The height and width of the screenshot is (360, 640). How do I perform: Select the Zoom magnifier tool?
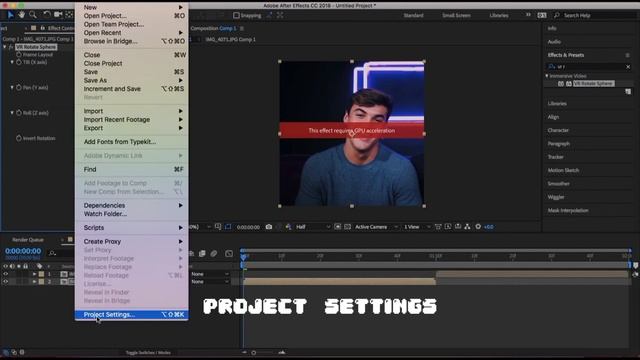pyautogui.click(x=33, y=15)
